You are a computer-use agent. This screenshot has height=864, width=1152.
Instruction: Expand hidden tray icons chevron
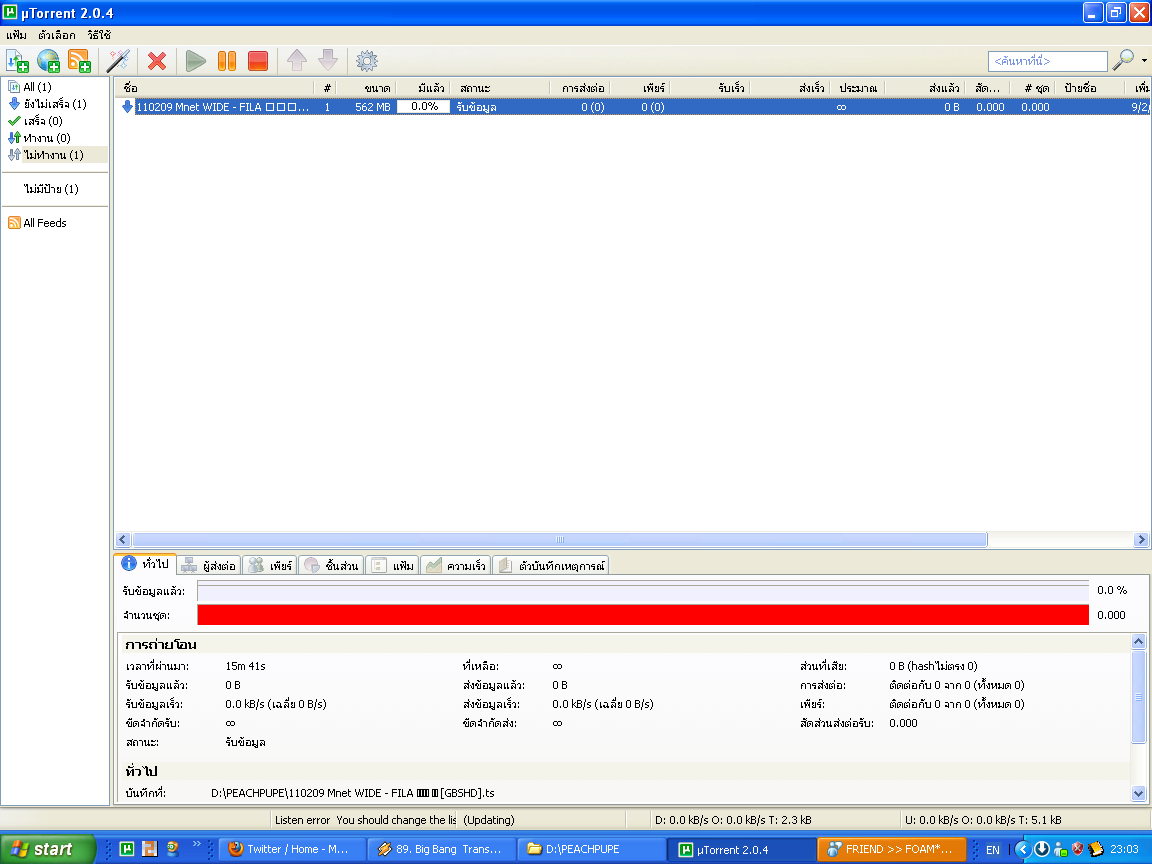[1022, 849]
